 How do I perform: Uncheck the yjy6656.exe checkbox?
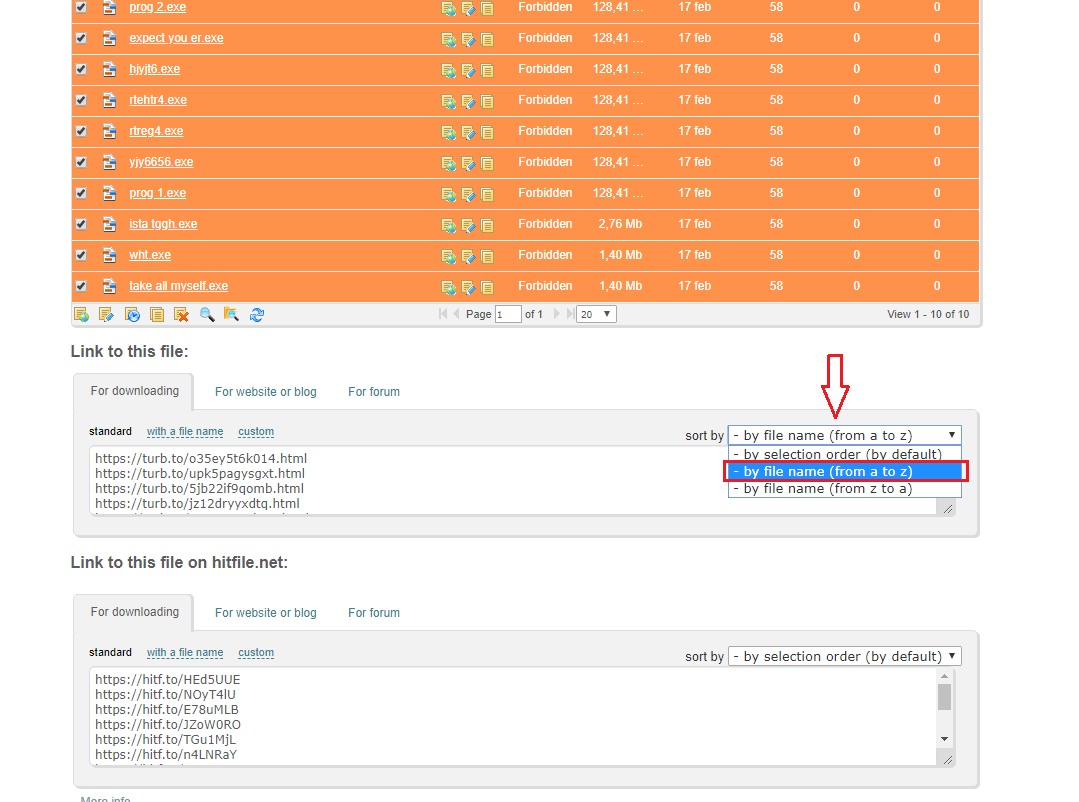tap(81, 162)
